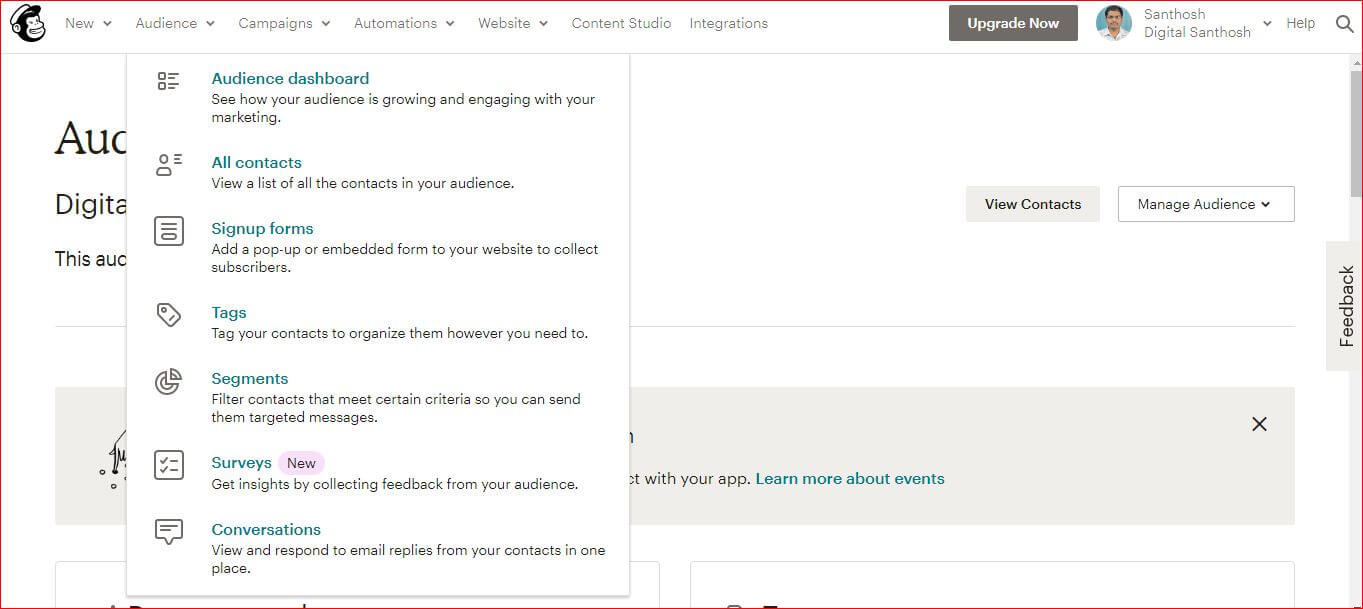Click text 'See how your audience is growing'

click(324, 99)
